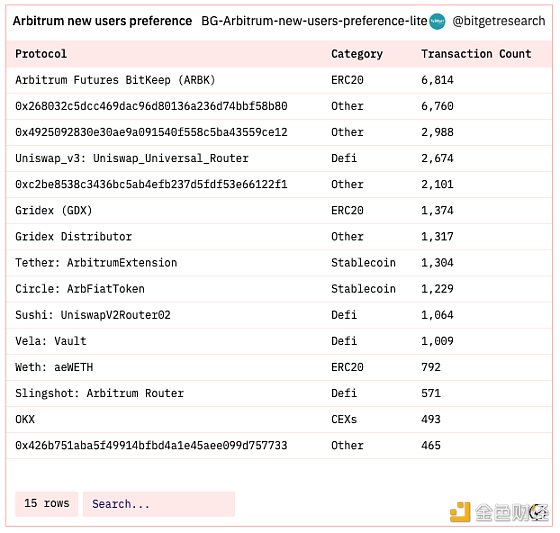Click the 15 rows counter
Image resolution: width=560 pixels, height=533 pixels.
tap(46, 504)
